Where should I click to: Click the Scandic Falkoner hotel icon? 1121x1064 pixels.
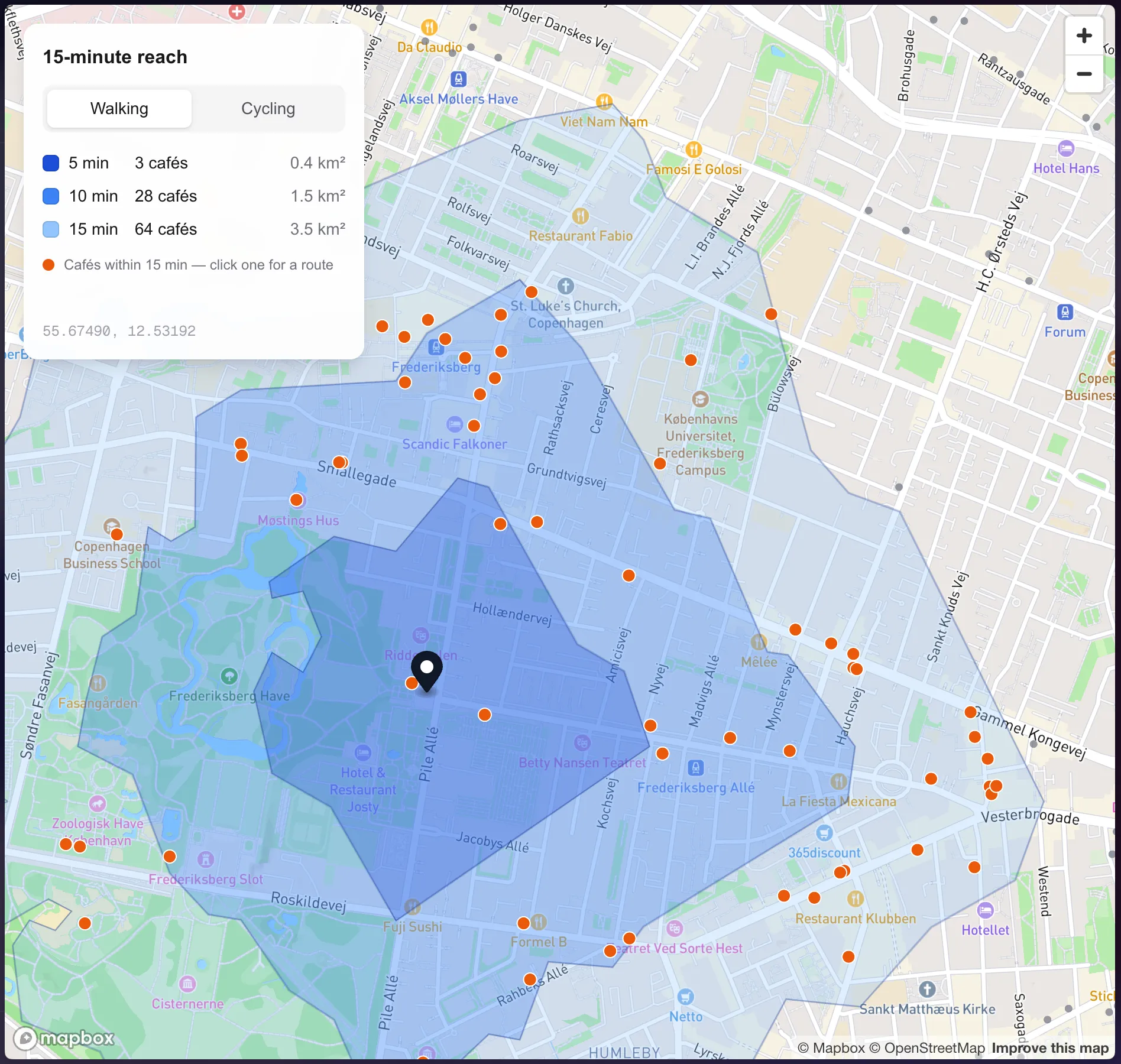coord(454,424)
